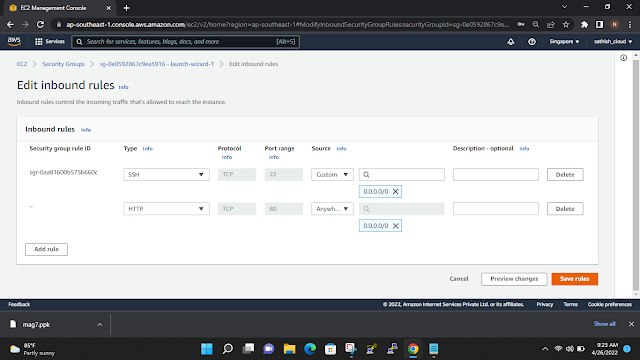Open Cookie preferences in the footer
Viewport: 640px width, 360px height.
pos(609,304)
